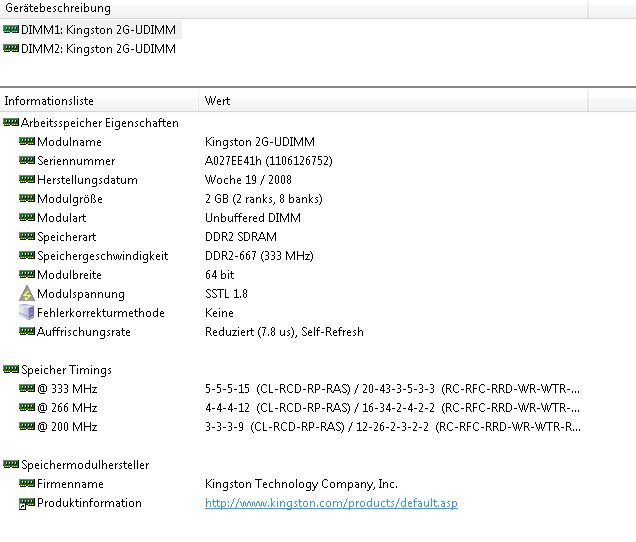Click the memory icon beside DIMM2
This screenshot has width=636, height=542.
(x=11, y=48)
